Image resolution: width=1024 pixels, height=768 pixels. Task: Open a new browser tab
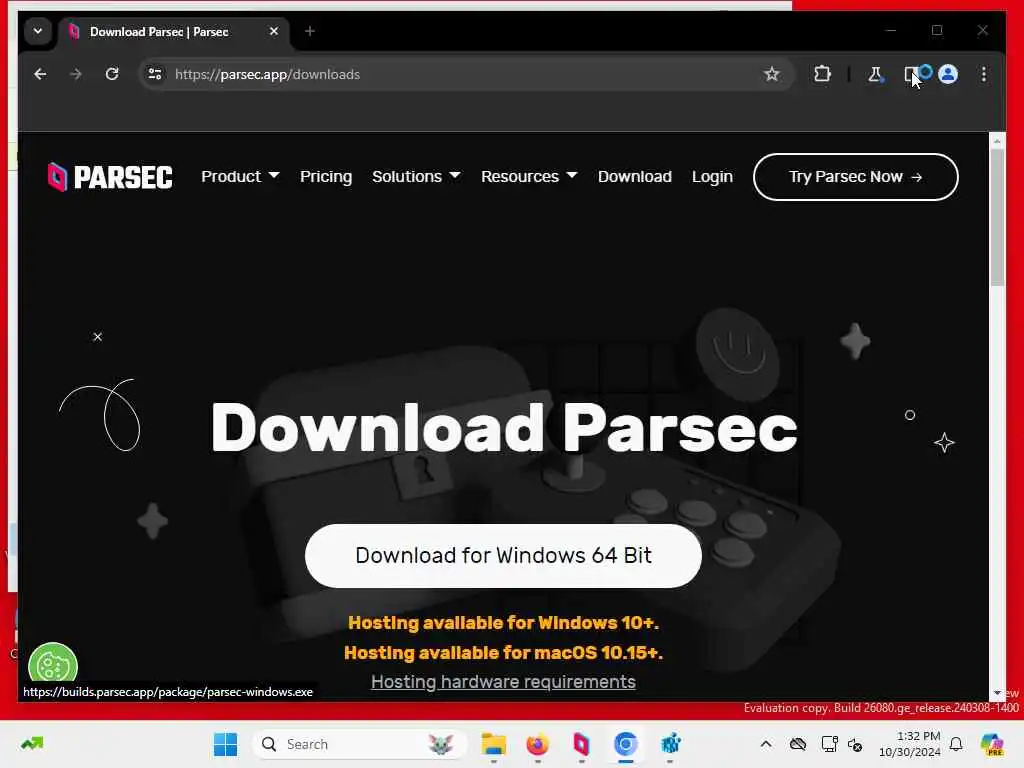(310, 31)
